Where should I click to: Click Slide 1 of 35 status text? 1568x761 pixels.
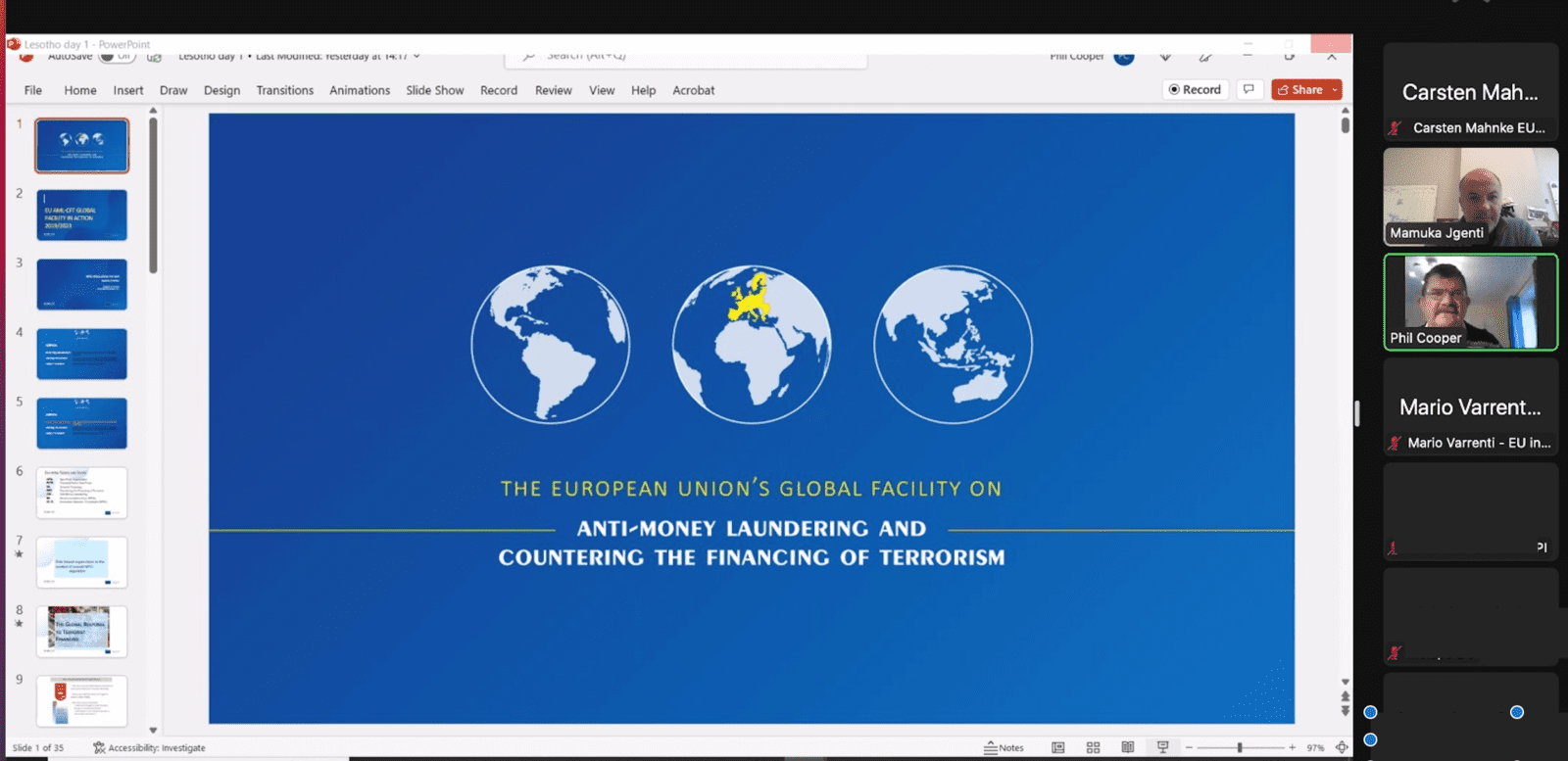tap(37, 747)
